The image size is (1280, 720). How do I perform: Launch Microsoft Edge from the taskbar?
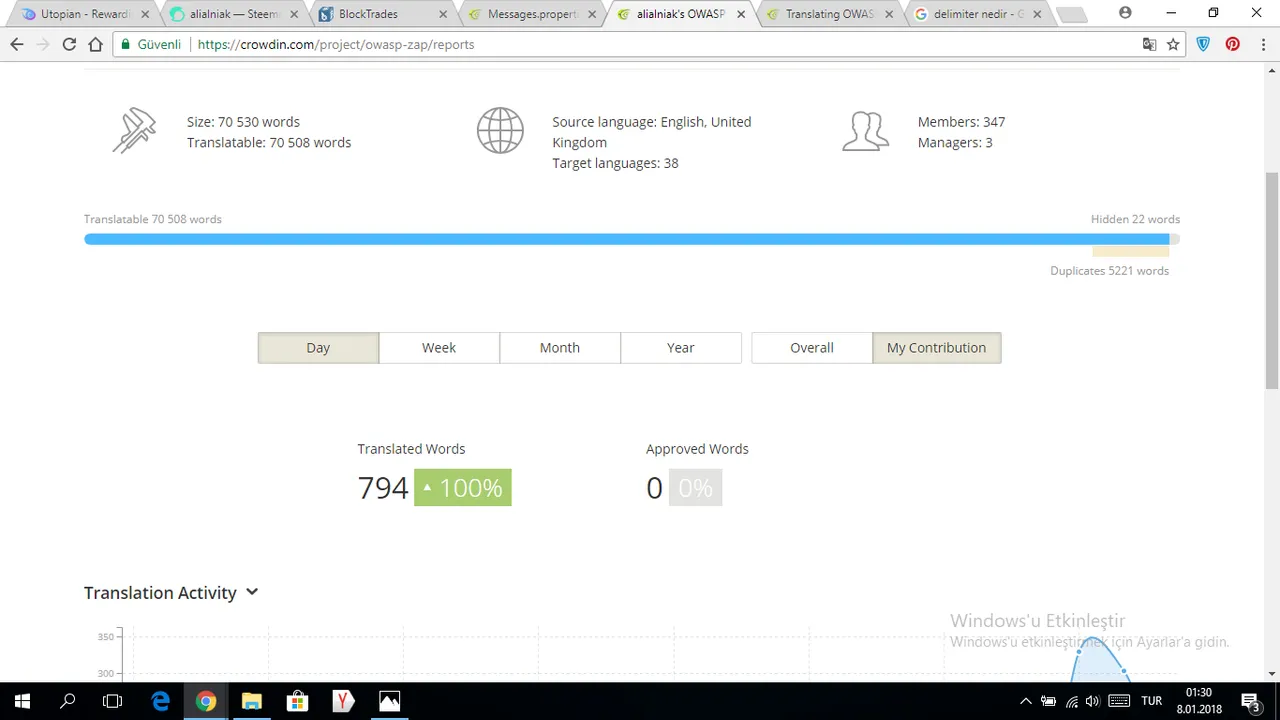[x=160, y=701]
